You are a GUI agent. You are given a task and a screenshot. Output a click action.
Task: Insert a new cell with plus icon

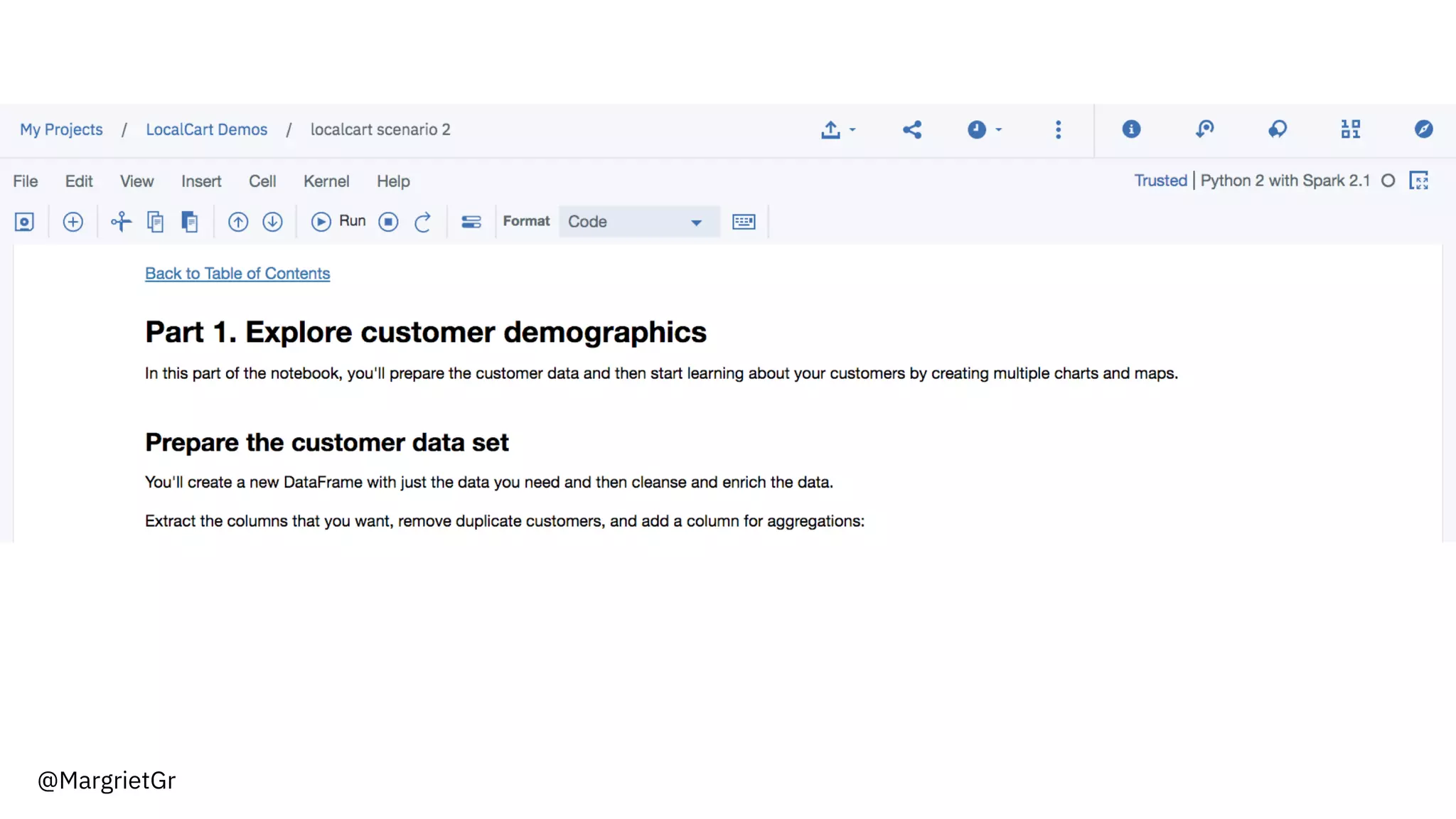click(x=73, y=222)
